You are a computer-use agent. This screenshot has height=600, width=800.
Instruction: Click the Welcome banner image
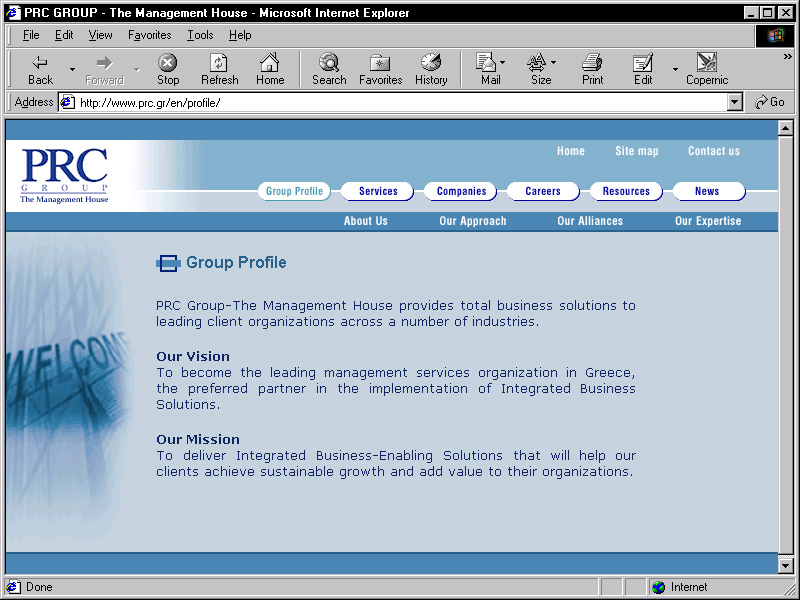click(69, 388)
